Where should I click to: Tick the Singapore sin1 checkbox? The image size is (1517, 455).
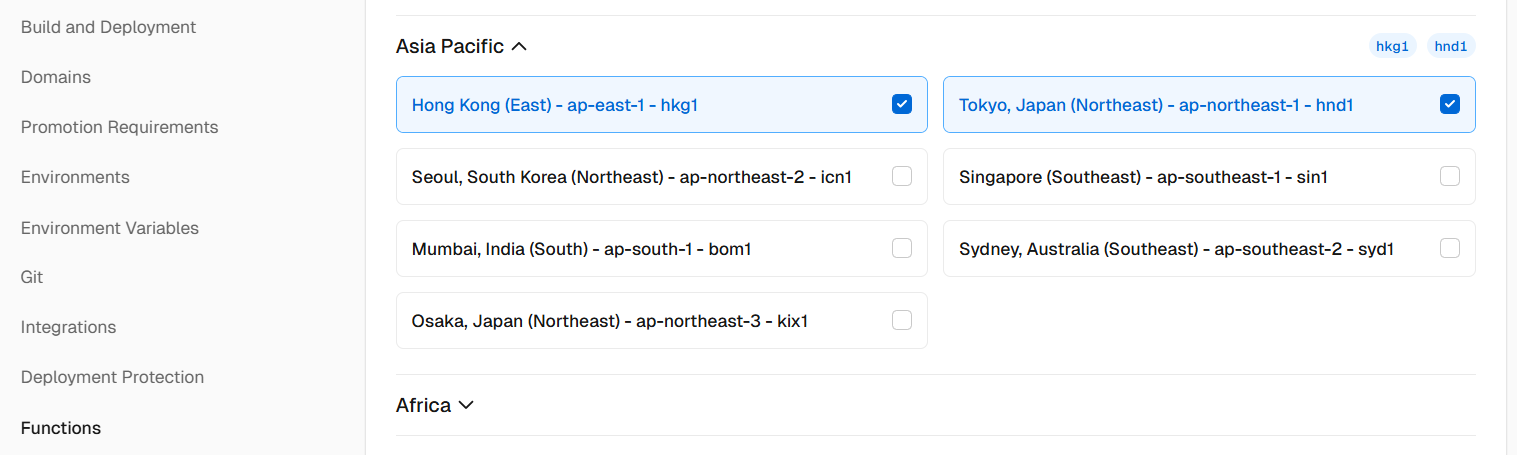[x=1449, y=176]
